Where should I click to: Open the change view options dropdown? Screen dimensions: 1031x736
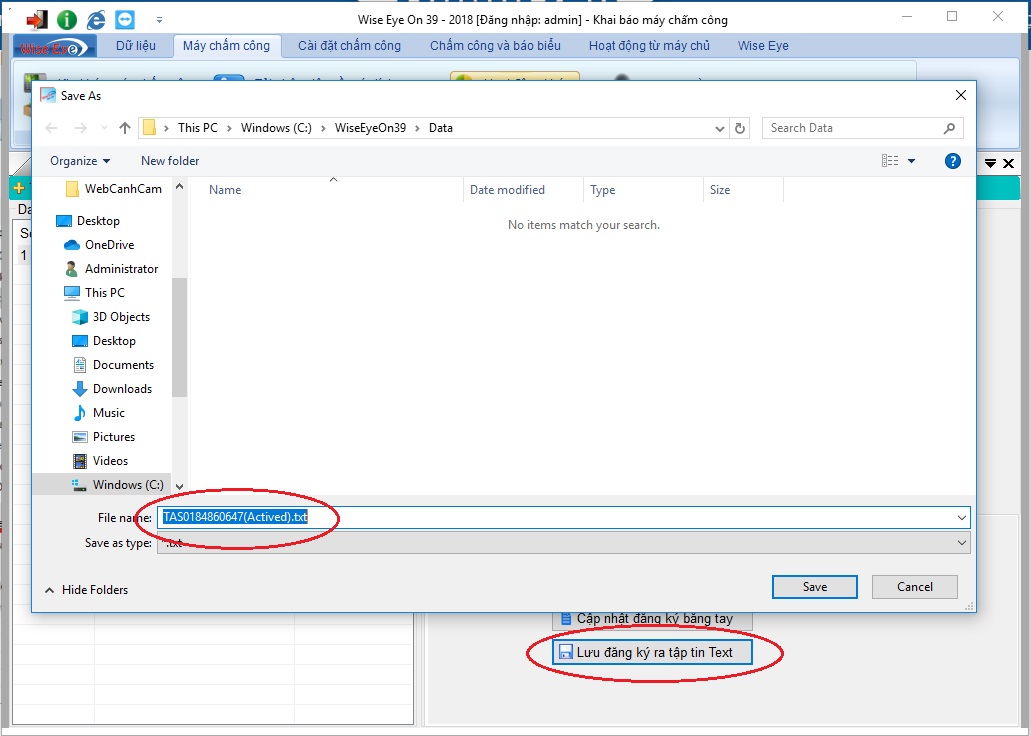pyautogui.click(x=911, y=161)
